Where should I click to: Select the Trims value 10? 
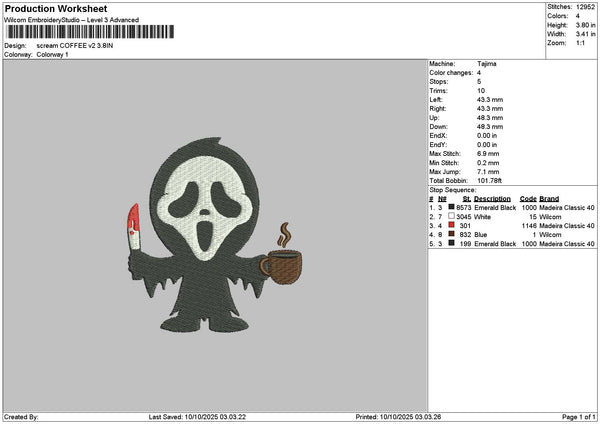click(x=481, y=91)
